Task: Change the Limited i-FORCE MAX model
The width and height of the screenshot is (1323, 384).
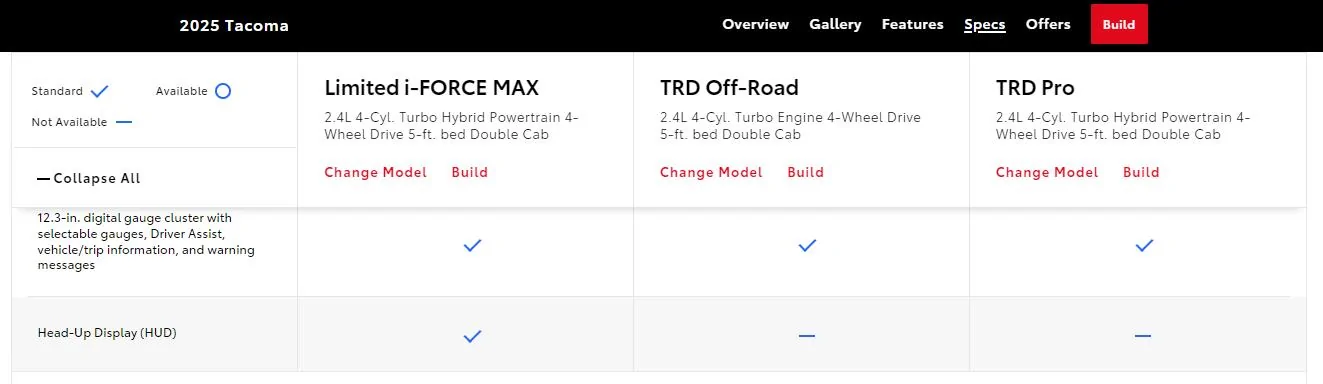Action: [x=376, y=172]
